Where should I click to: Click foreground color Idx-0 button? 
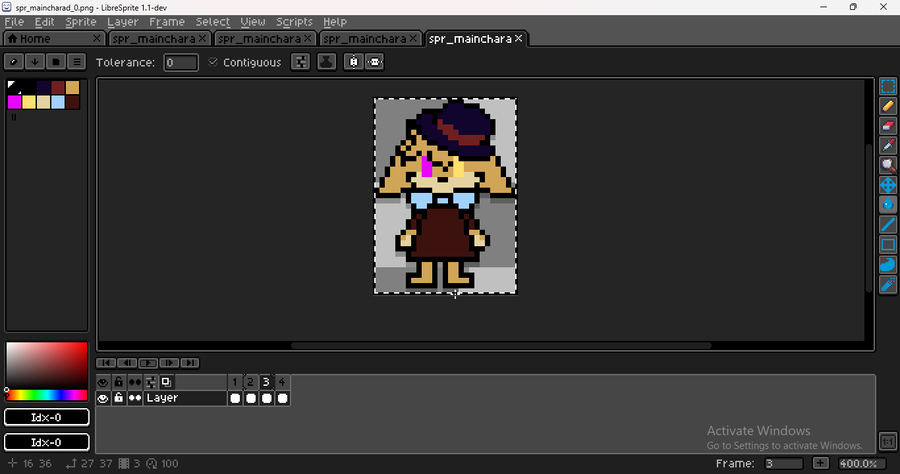[x=46, y=417]
